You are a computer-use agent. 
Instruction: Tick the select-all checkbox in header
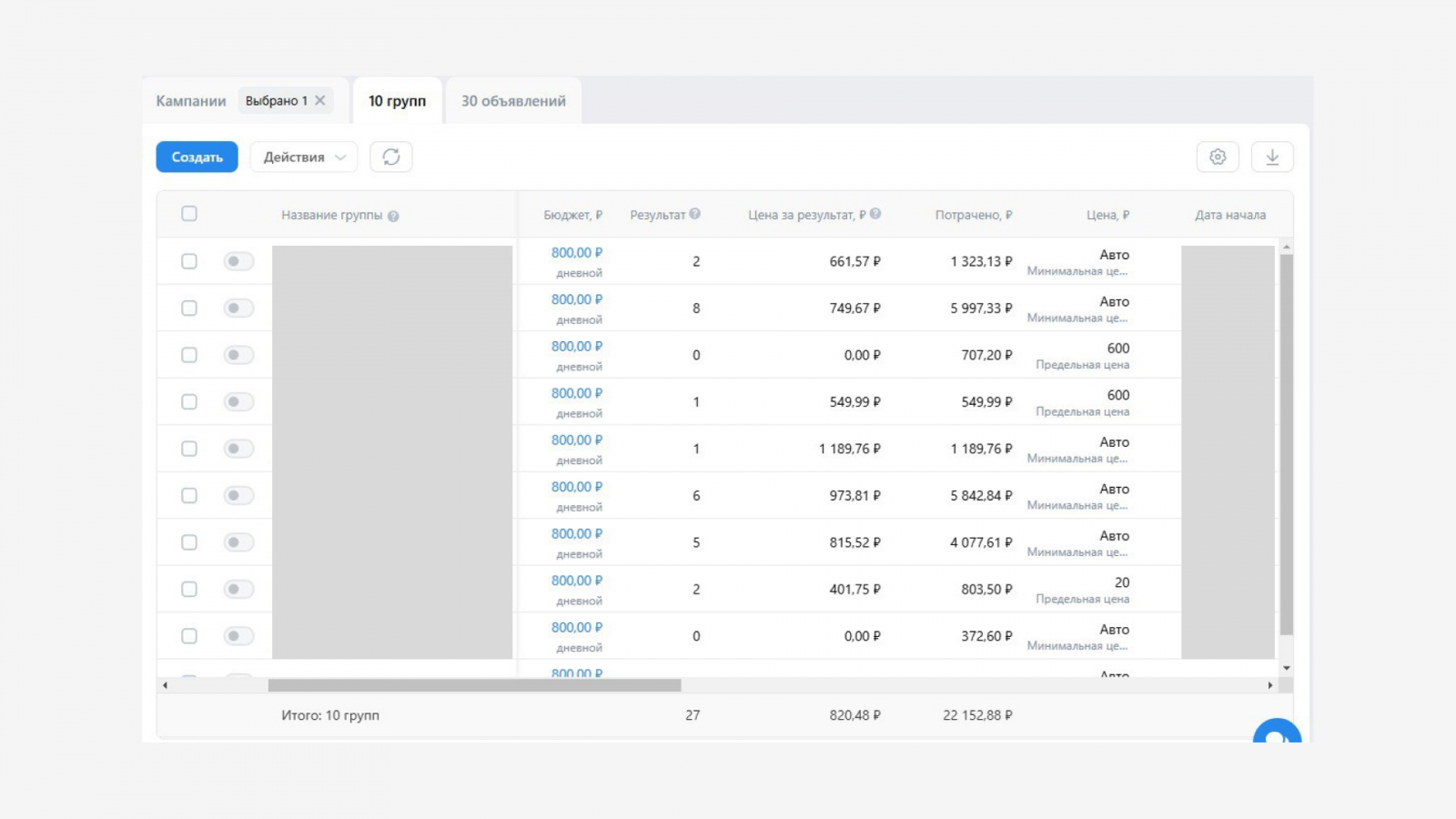click(189, 214)
